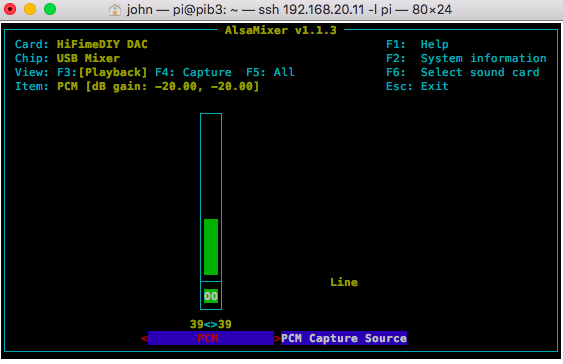
Task: Click the green PCM volume level bar
Action: (x=211, y=247)
